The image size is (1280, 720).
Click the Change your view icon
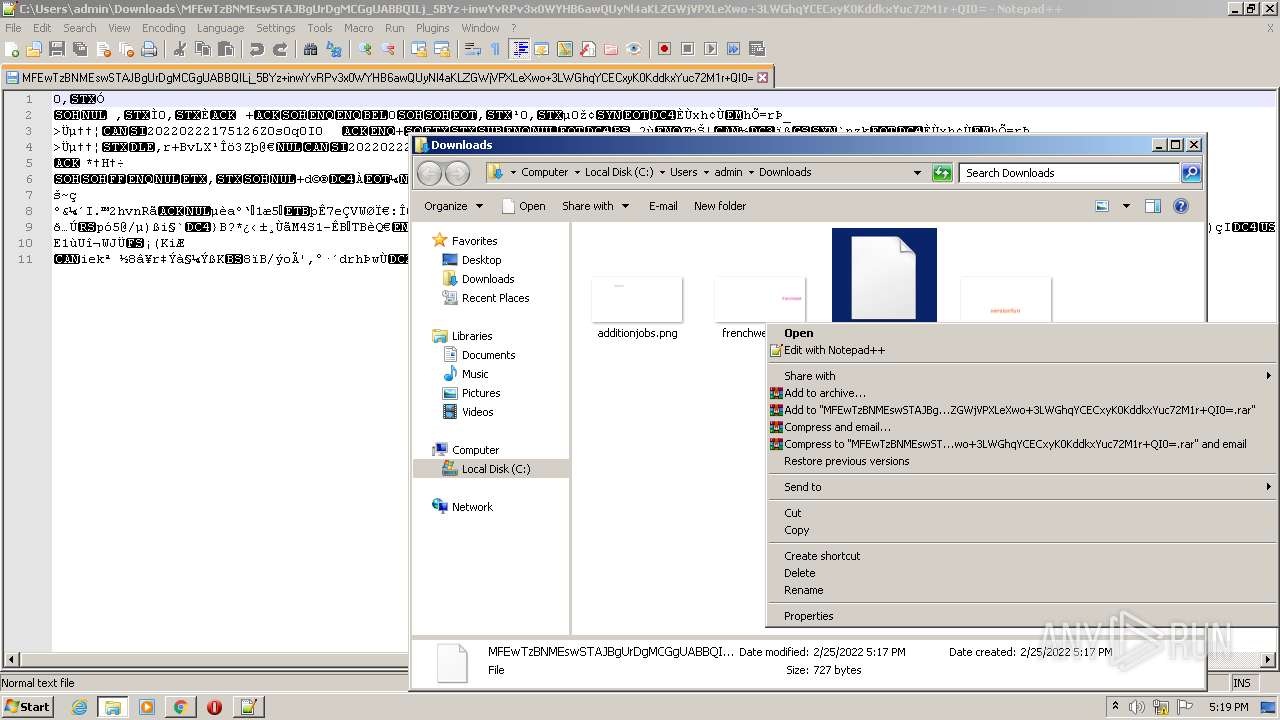pos(1102,206)
